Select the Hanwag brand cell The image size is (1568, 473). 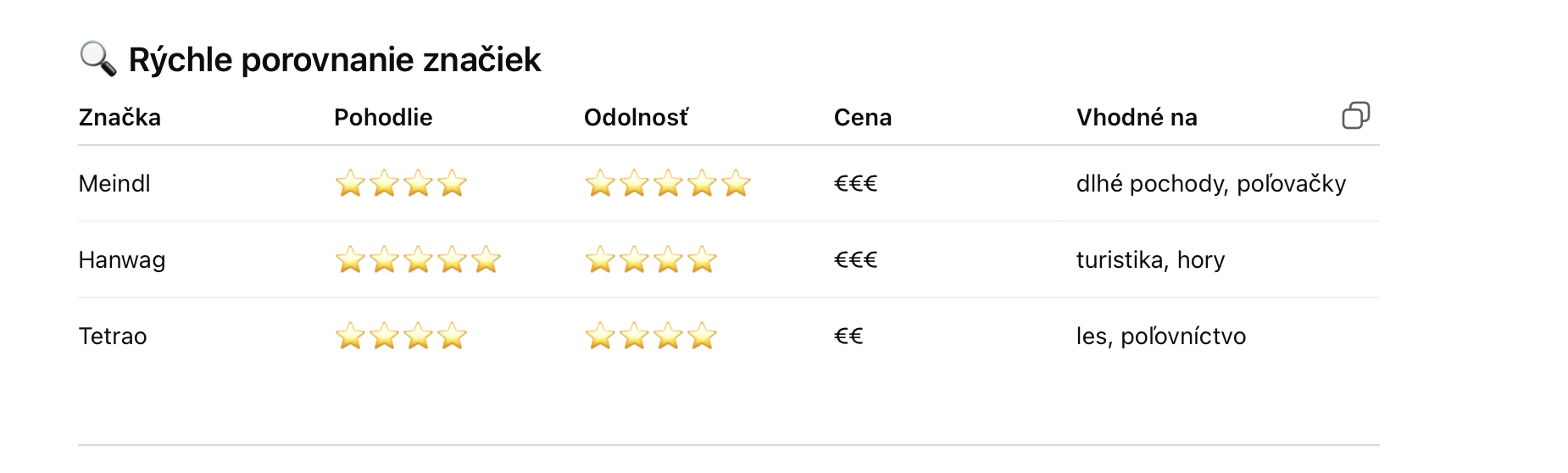122,260
